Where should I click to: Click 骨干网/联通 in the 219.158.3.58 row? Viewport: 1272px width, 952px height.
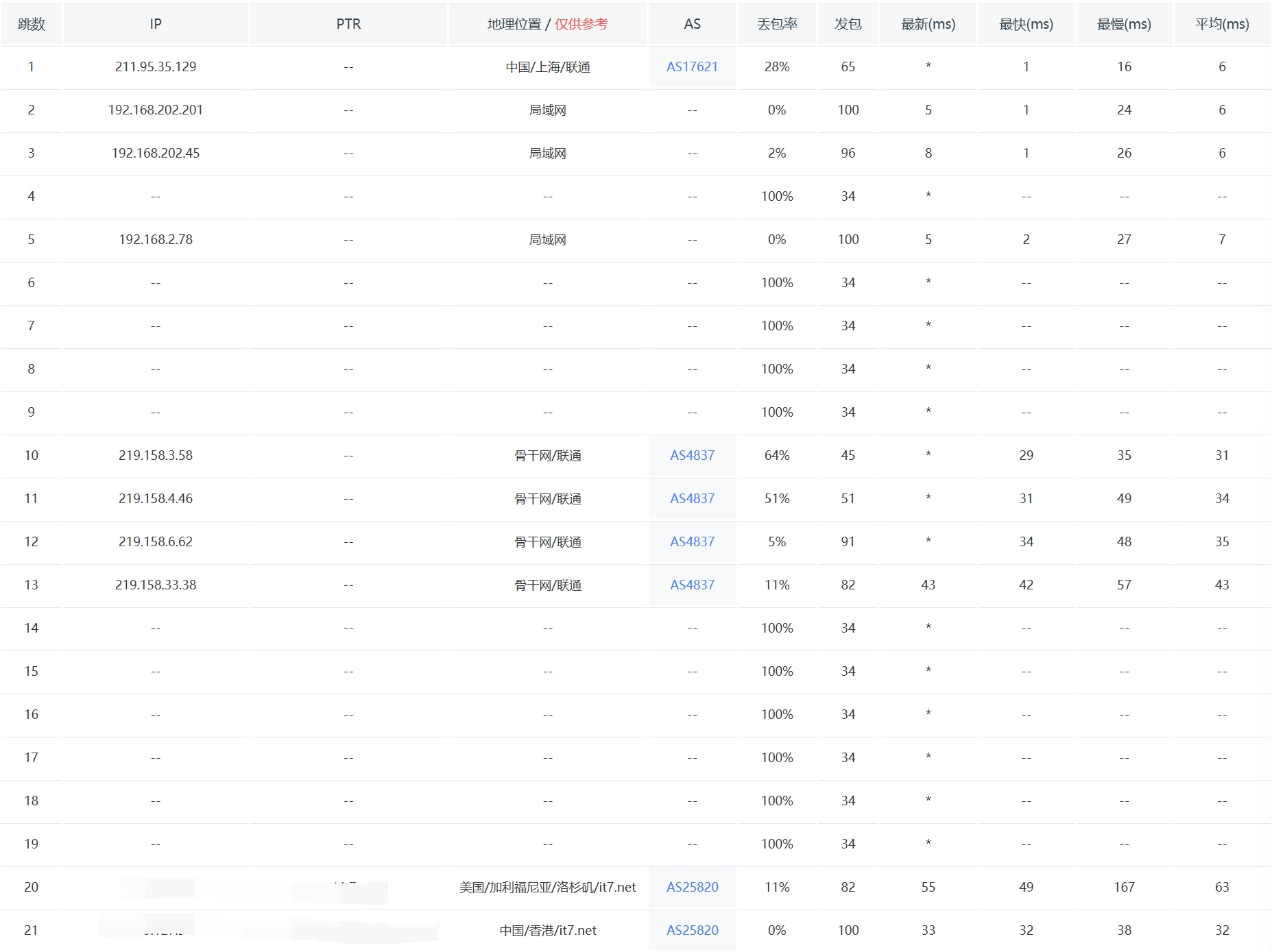click(548, 455)
